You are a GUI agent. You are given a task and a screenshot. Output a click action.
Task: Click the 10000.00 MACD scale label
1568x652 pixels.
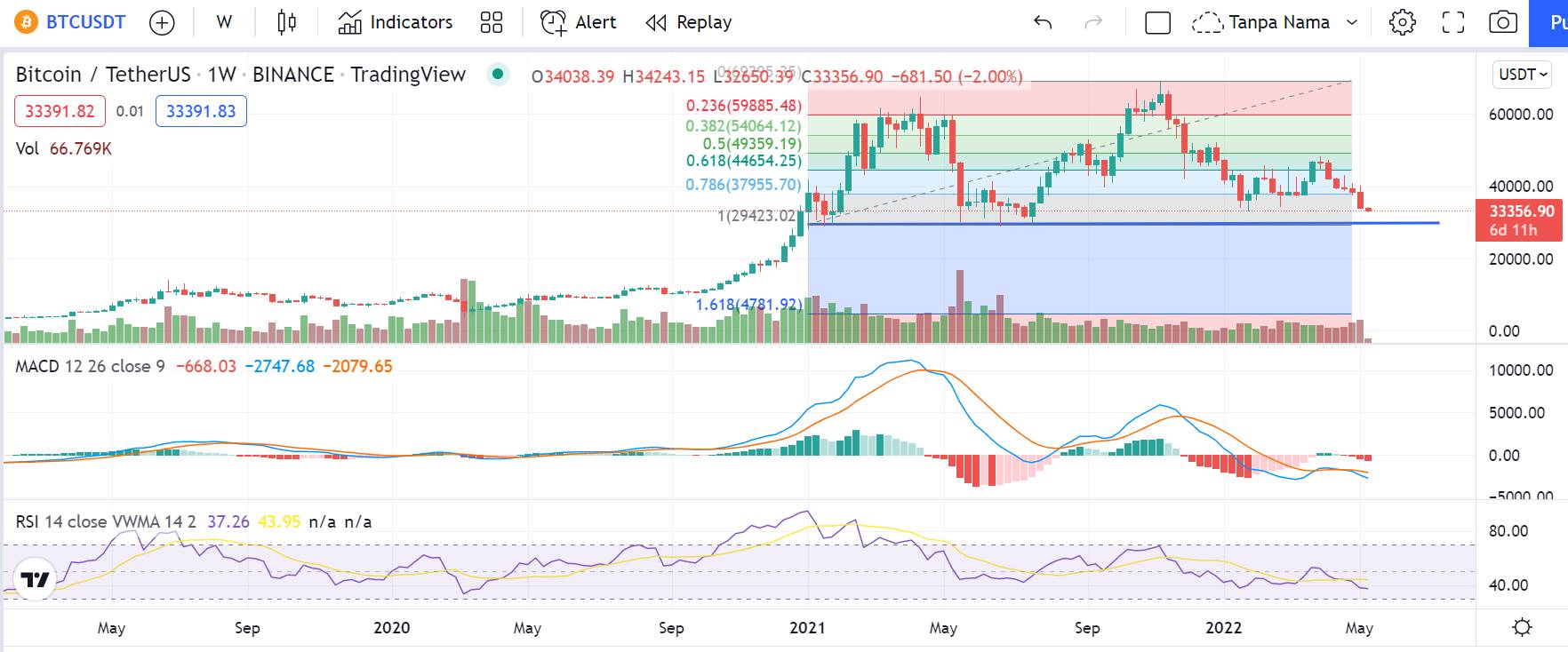tap(1521, 370)
